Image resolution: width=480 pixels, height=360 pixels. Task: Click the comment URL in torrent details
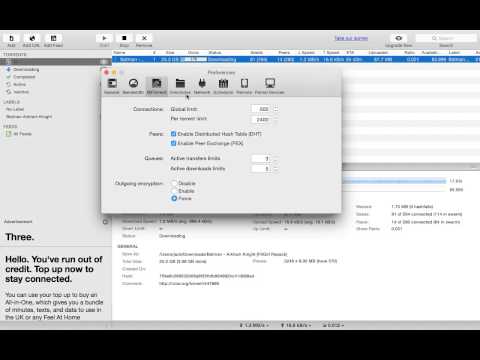coord(189,284)
